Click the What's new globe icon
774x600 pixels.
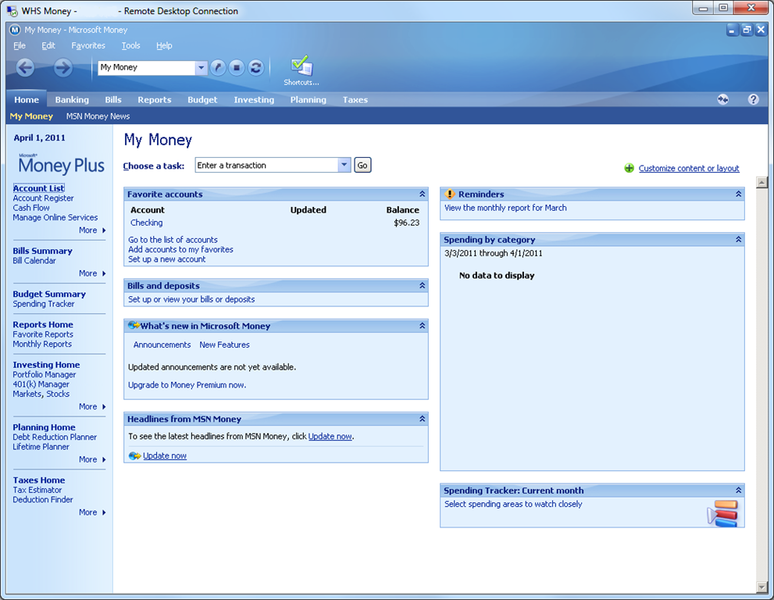coord(133,326)
